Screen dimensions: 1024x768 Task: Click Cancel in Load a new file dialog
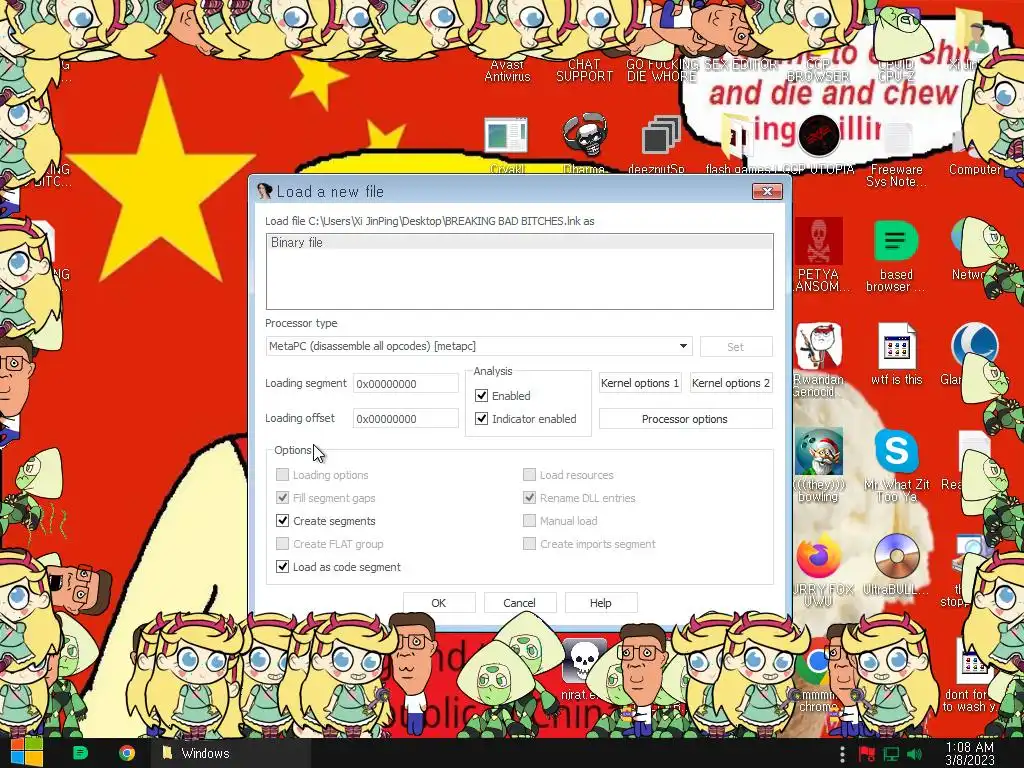pyautogui.click(x=519, y=603)
